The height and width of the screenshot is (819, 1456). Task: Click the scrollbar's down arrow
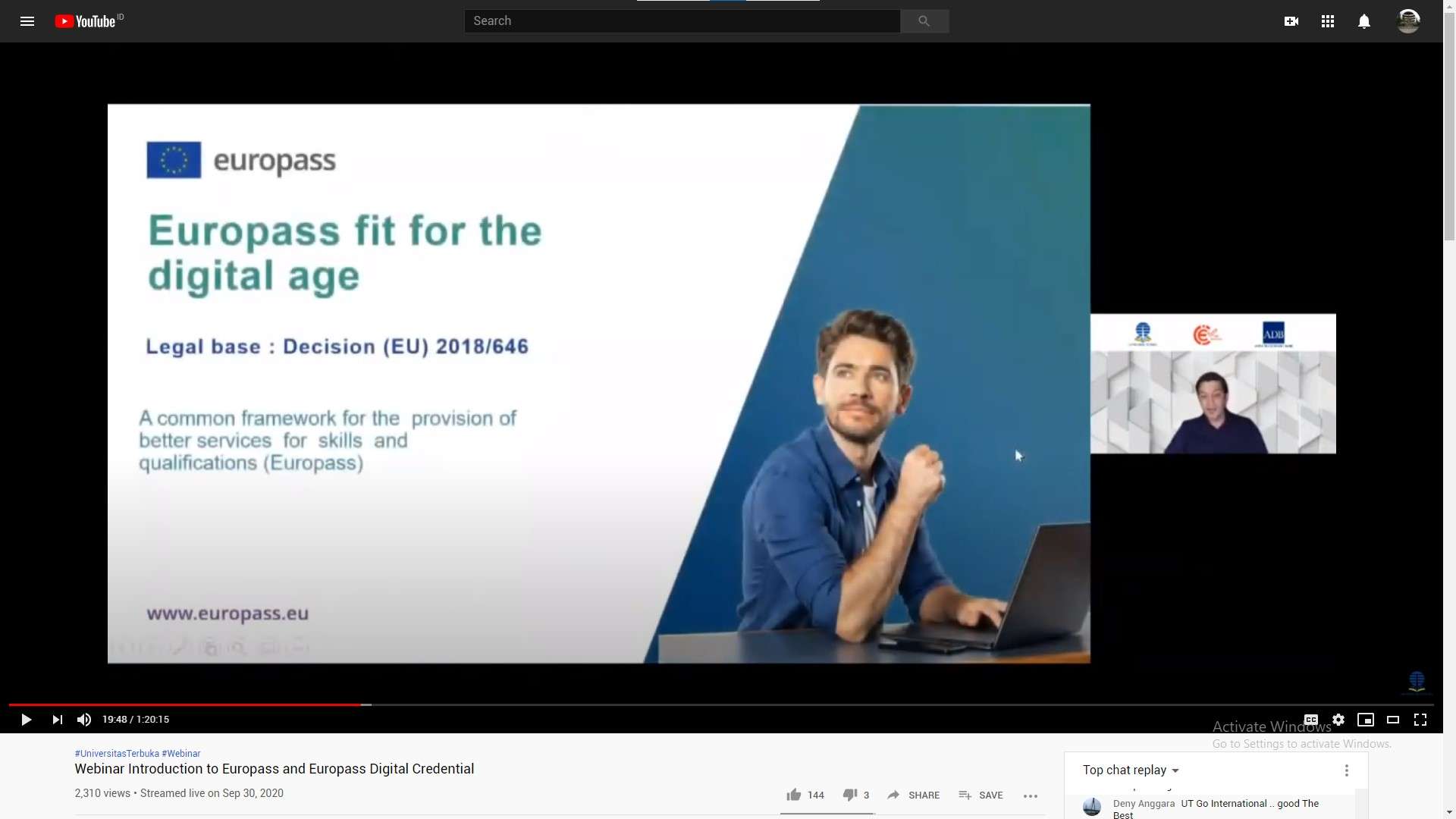click(1449, 812)
